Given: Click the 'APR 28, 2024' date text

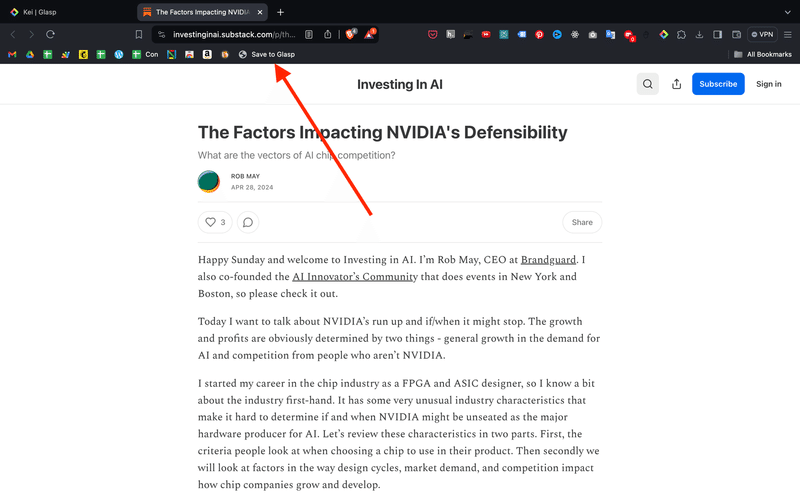Looking at the screenshot, I should (x=252, y=187).
